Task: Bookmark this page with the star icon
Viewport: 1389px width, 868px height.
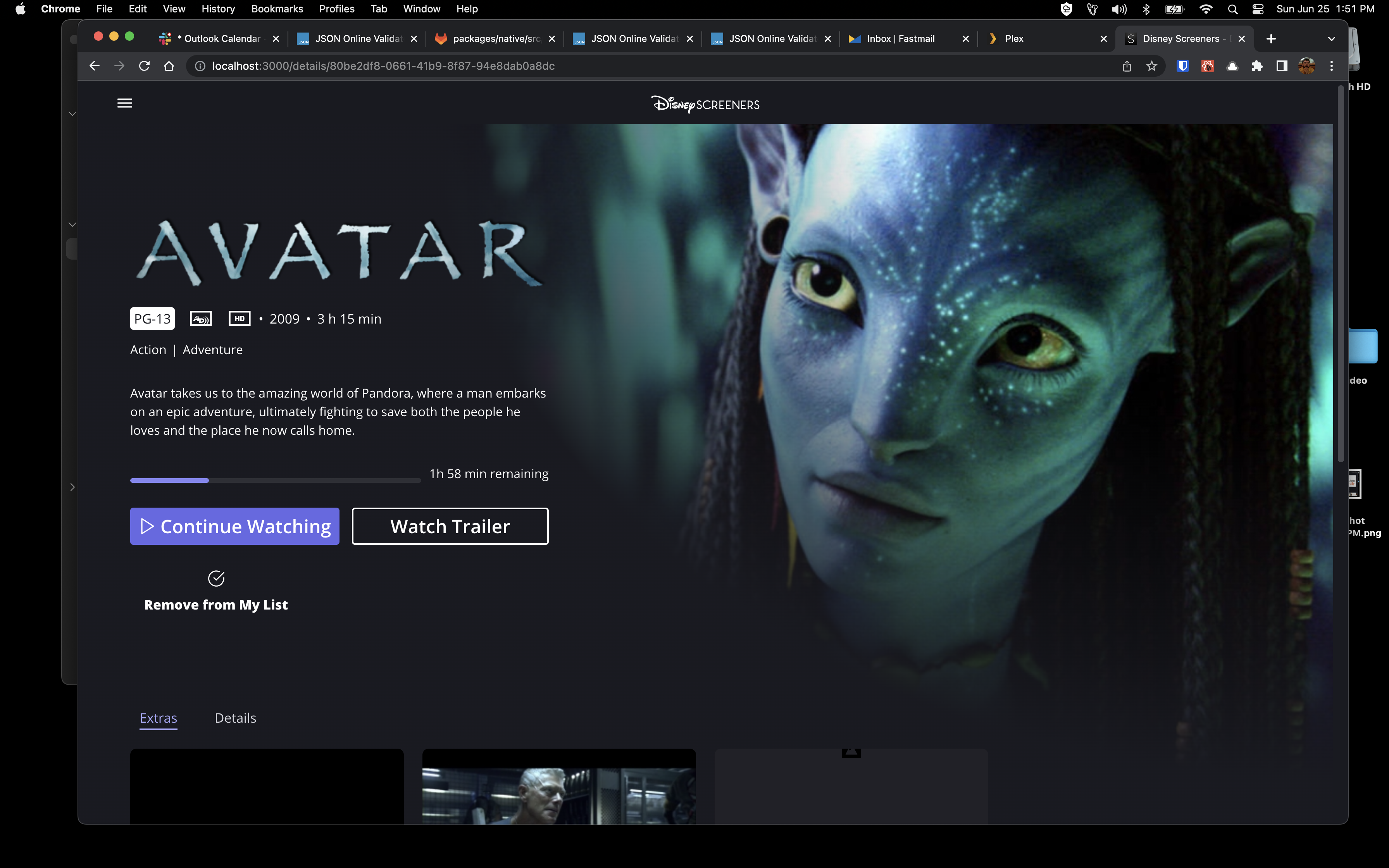Action: tap(1151, 65)
